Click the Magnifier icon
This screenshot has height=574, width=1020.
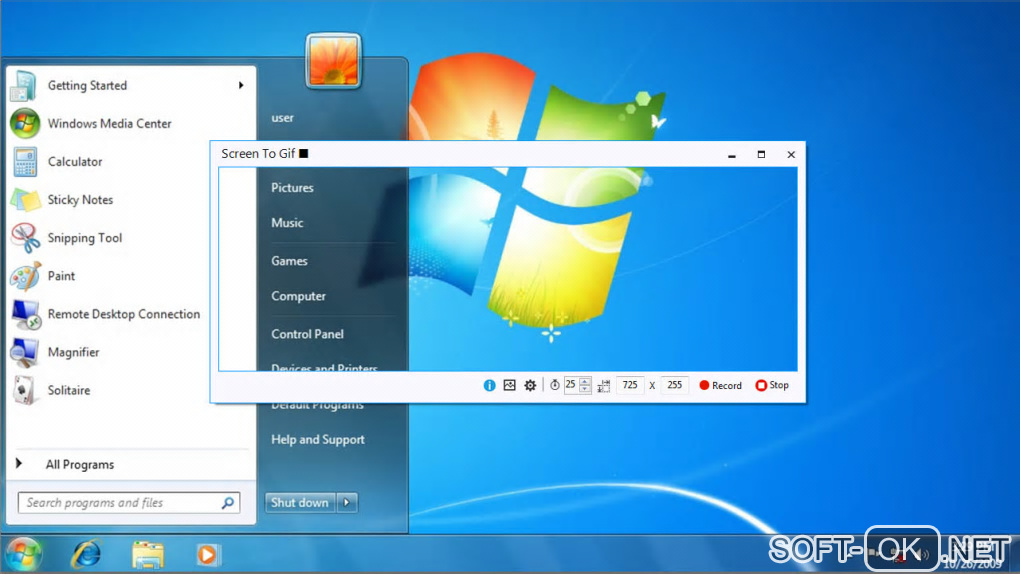pos(25,353)
